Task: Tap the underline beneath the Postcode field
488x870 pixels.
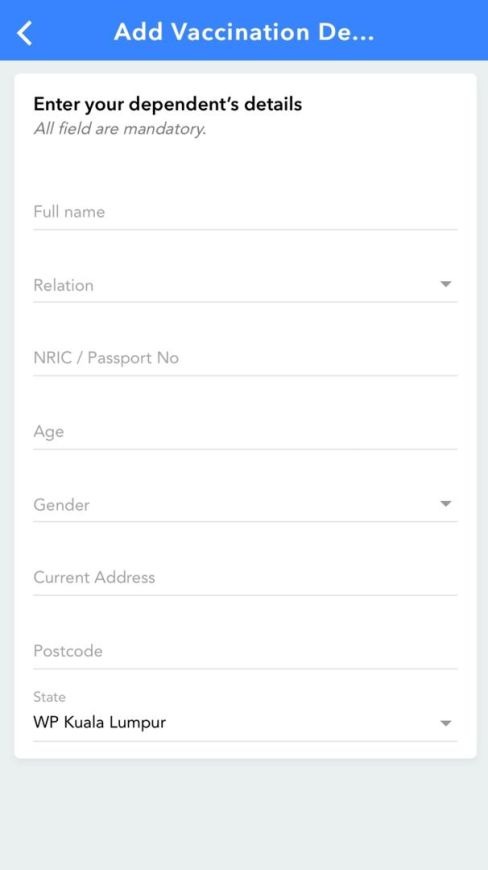Action: 245,669
